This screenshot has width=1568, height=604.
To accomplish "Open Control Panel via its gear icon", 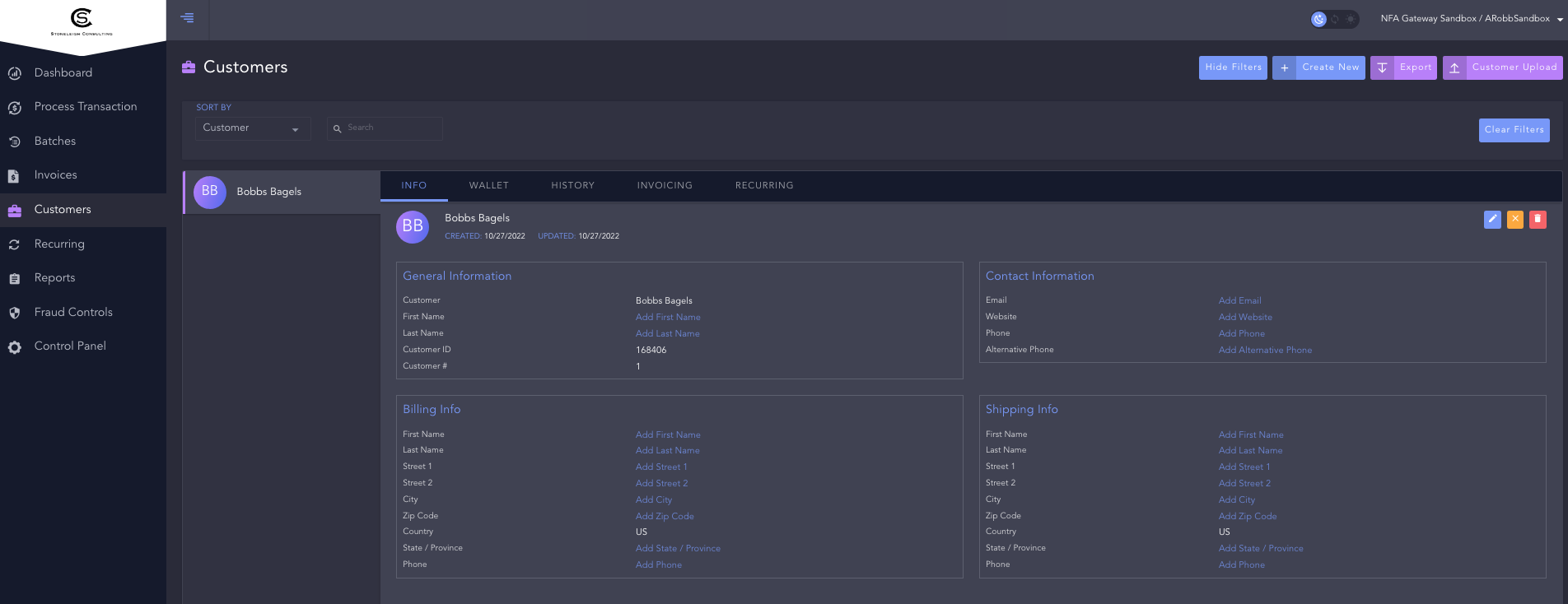I will (x=15, y=347).
